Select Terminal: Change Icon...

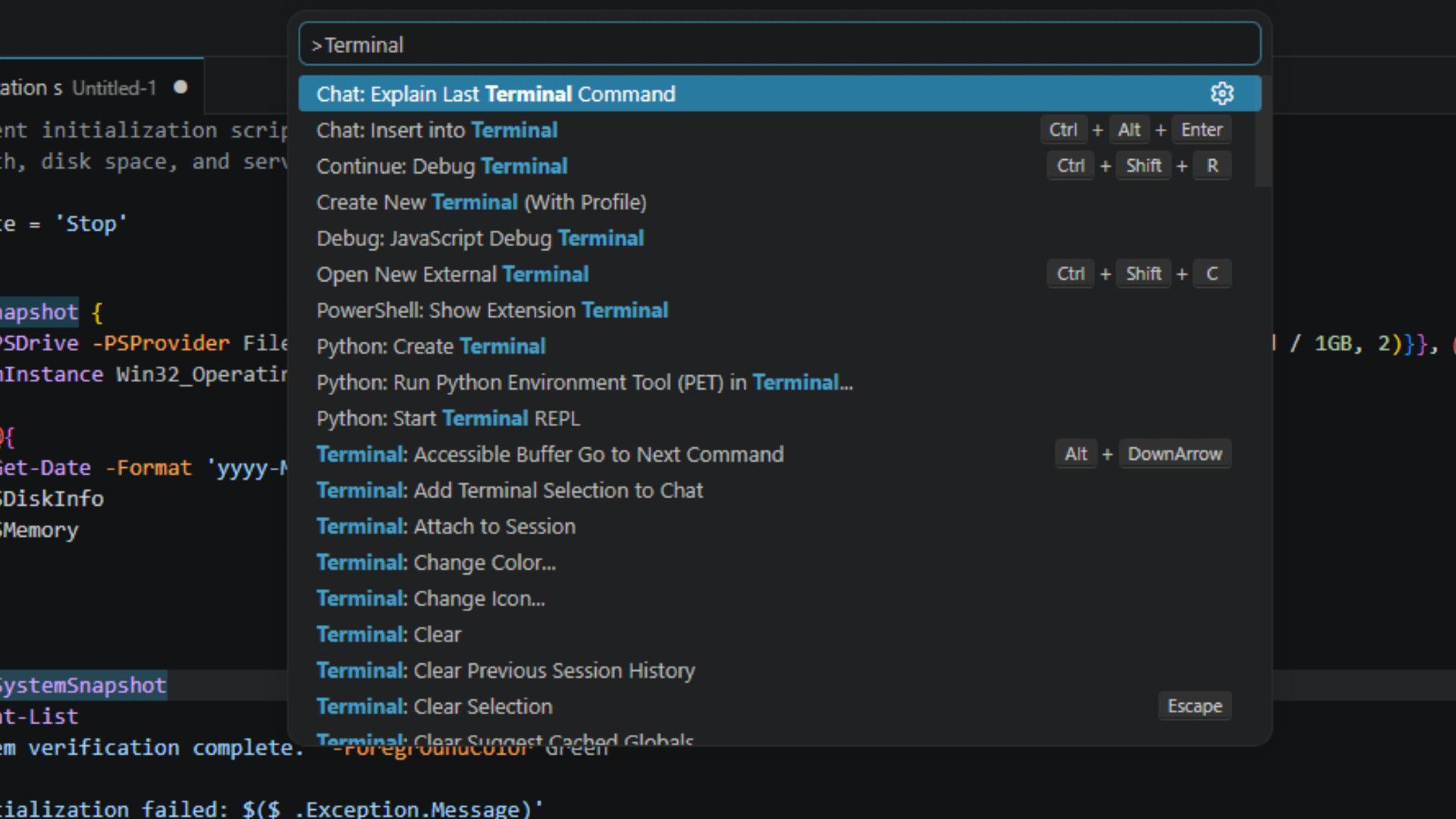tap(780, 598)
